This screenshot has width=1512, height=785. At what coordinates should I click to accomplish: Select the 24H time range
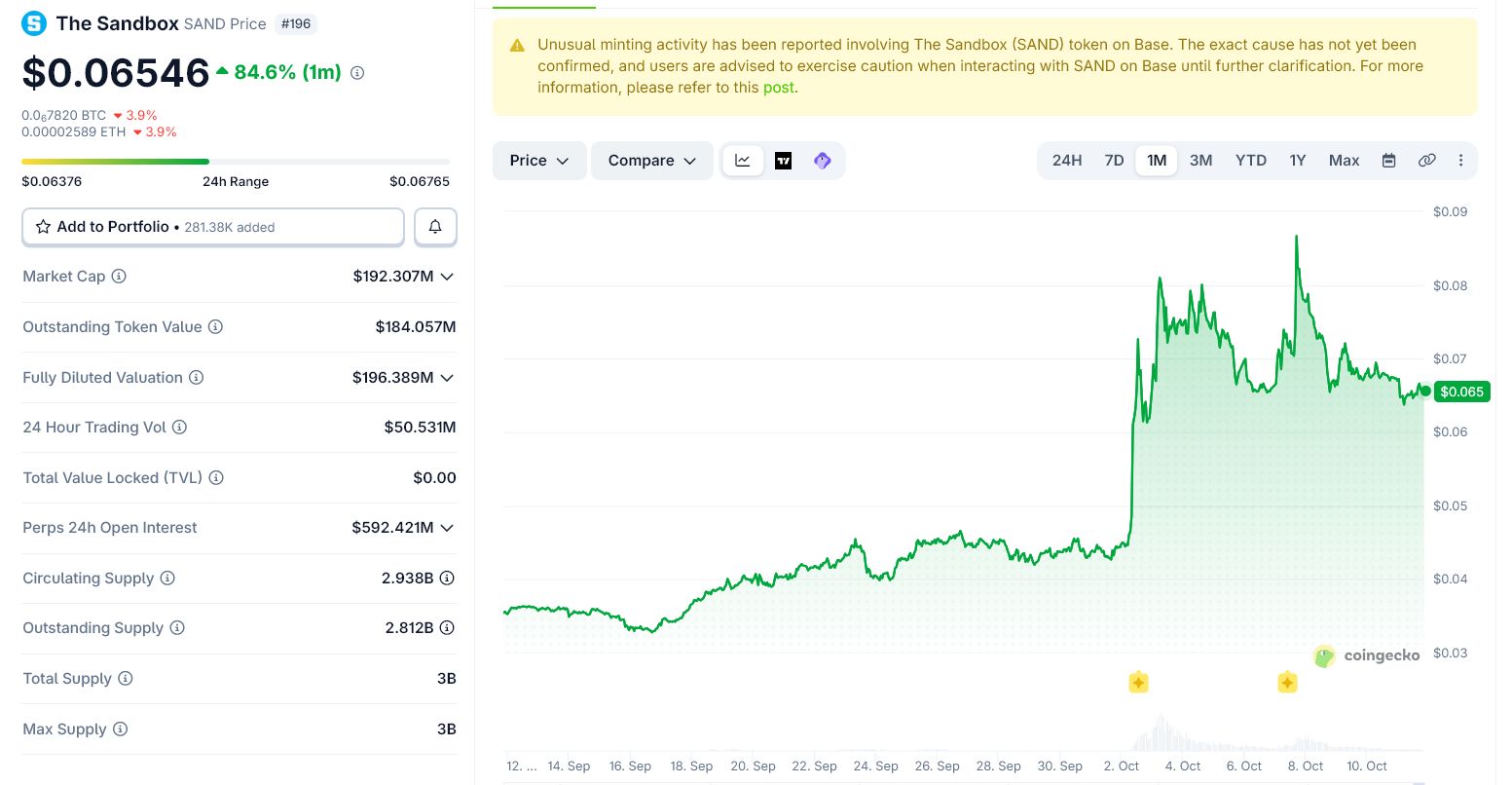point(1067,161)
